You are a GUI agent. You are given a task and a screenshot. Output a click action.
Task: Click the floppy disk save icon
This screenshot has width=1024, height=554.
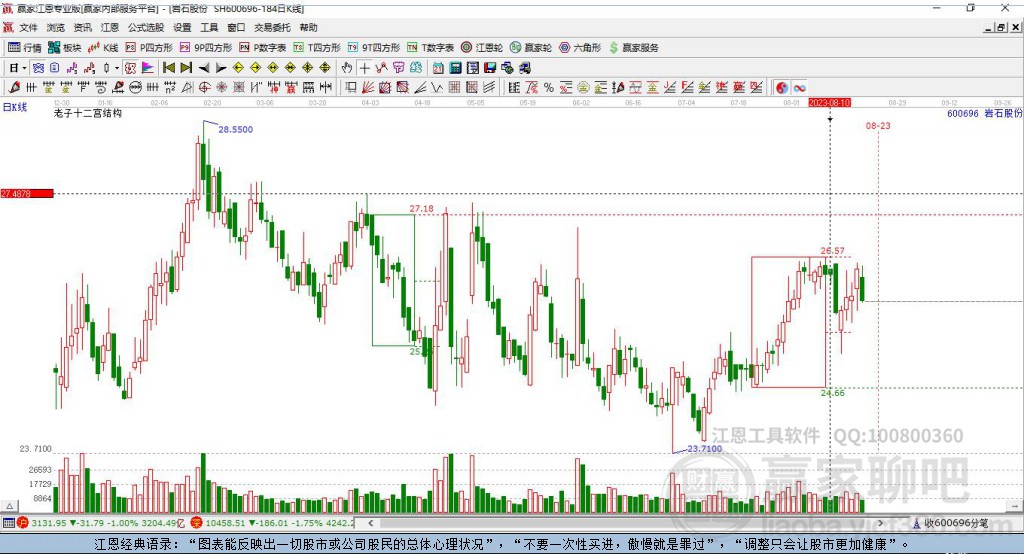tap(490, 68)
